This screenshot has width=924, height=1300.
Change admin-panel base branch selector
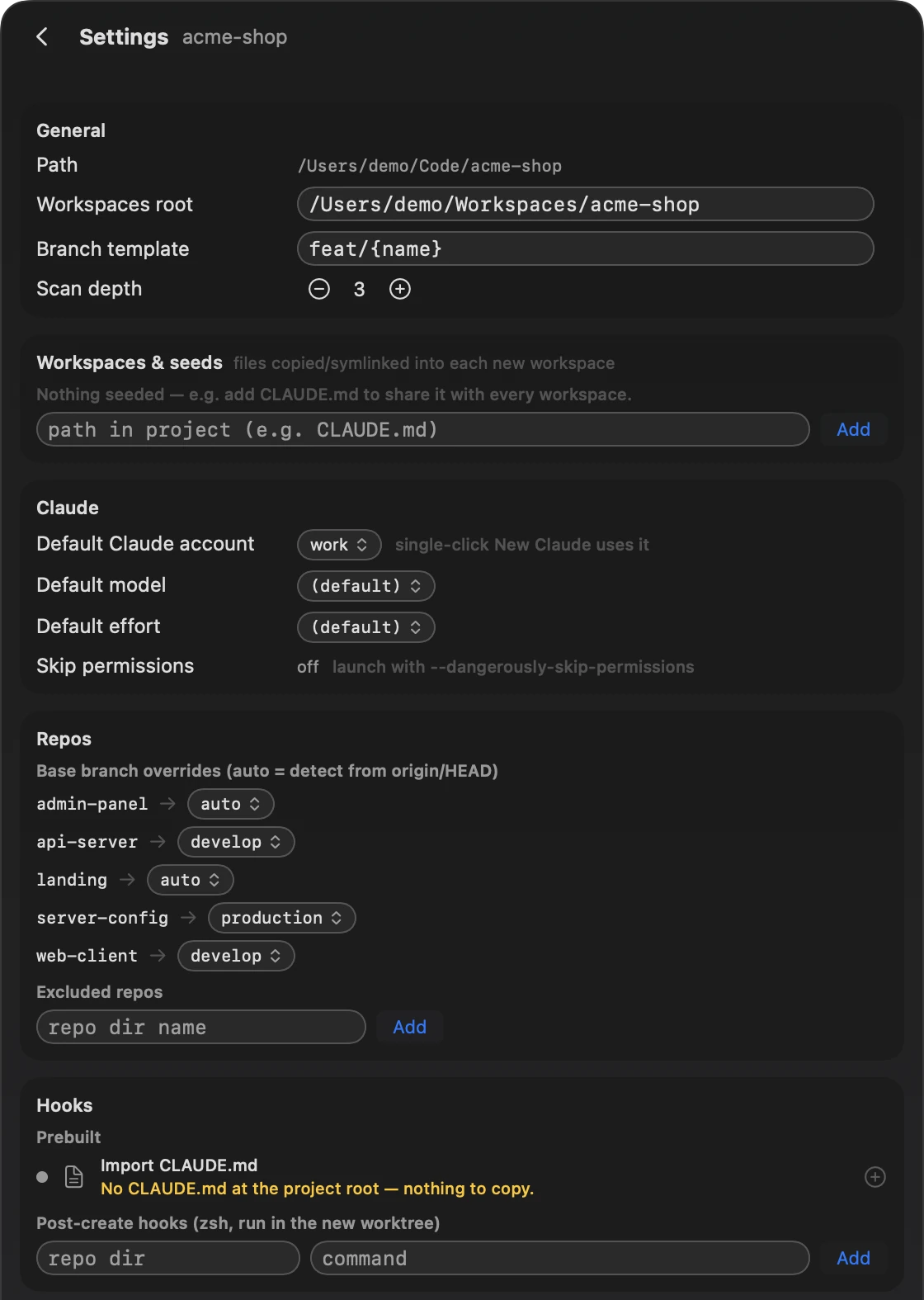[231, 804]
